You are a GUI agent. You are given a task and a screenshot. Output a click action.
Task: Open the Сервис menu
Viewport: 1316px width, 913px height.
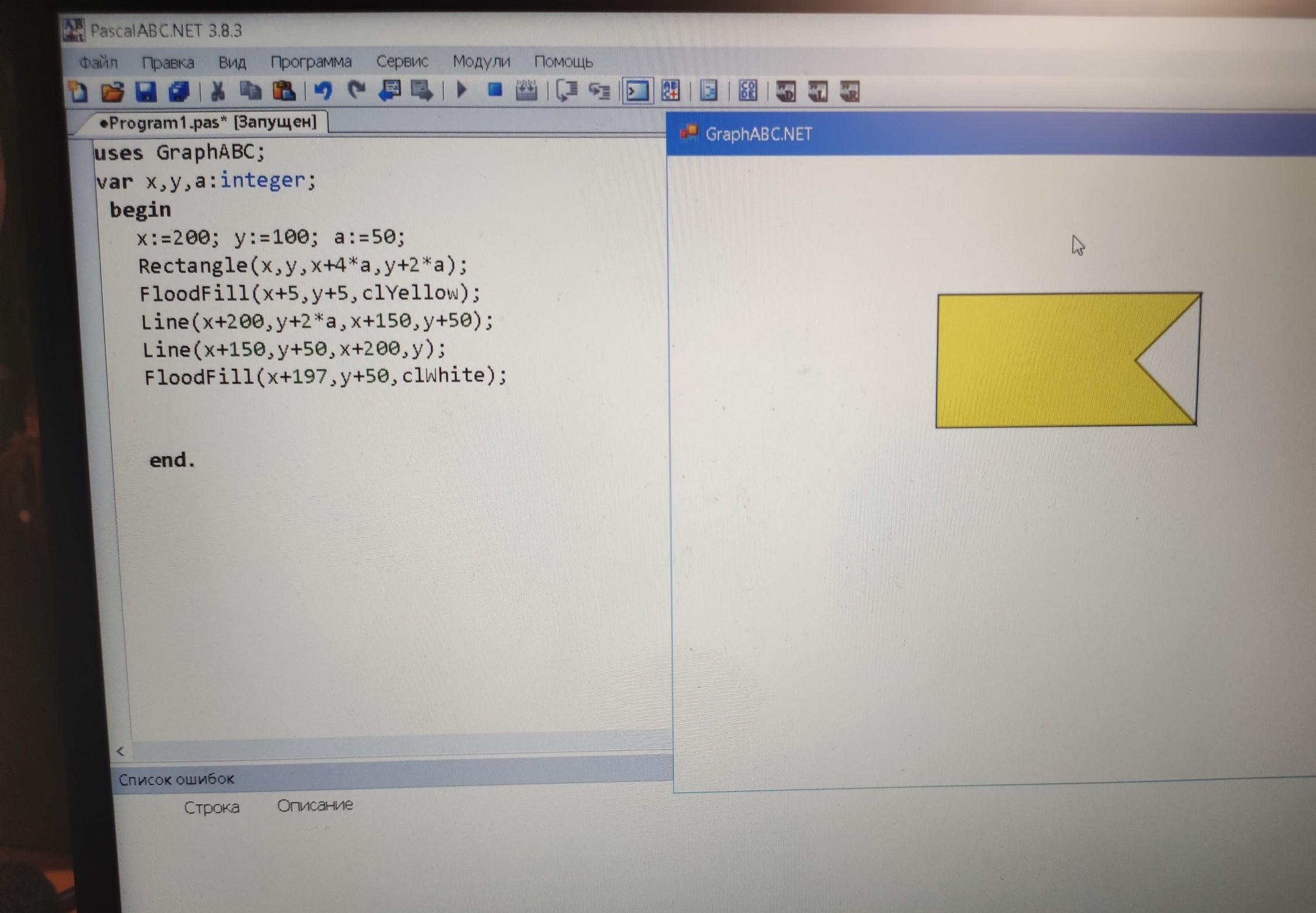(402, 61)
